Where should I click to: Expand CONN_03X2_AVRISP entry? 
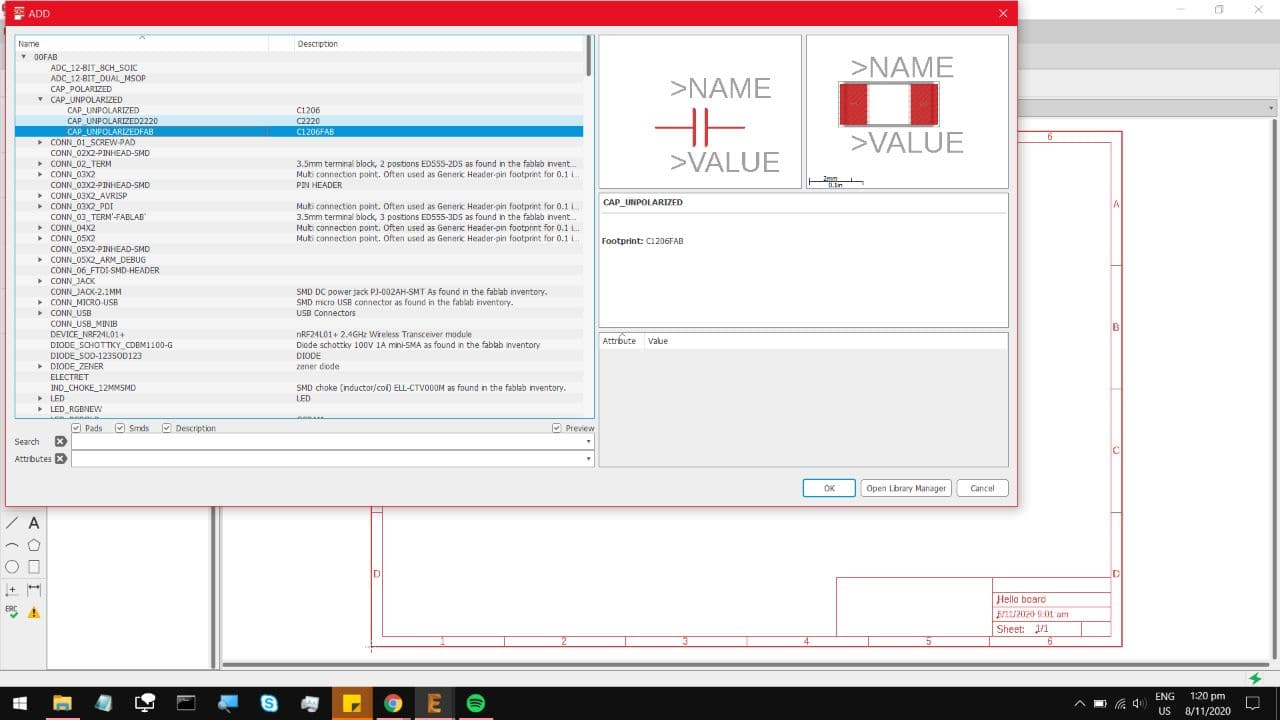[x=40, y=195]
